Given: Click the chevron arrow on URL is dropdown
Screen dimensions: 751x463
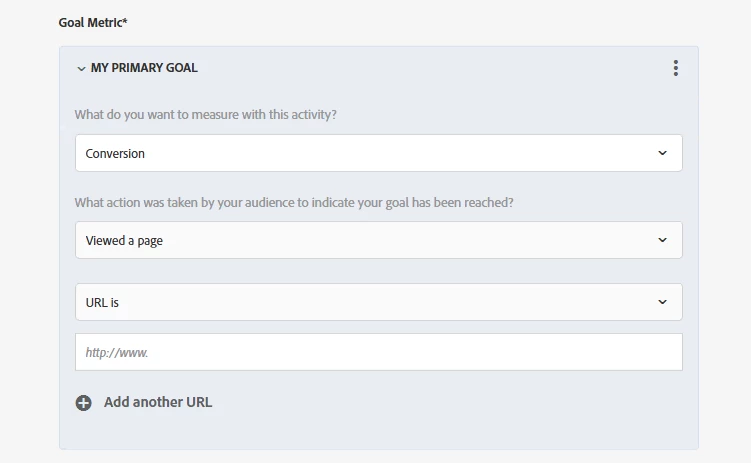Looking at the screenshot, I should (x=662, y=302).
